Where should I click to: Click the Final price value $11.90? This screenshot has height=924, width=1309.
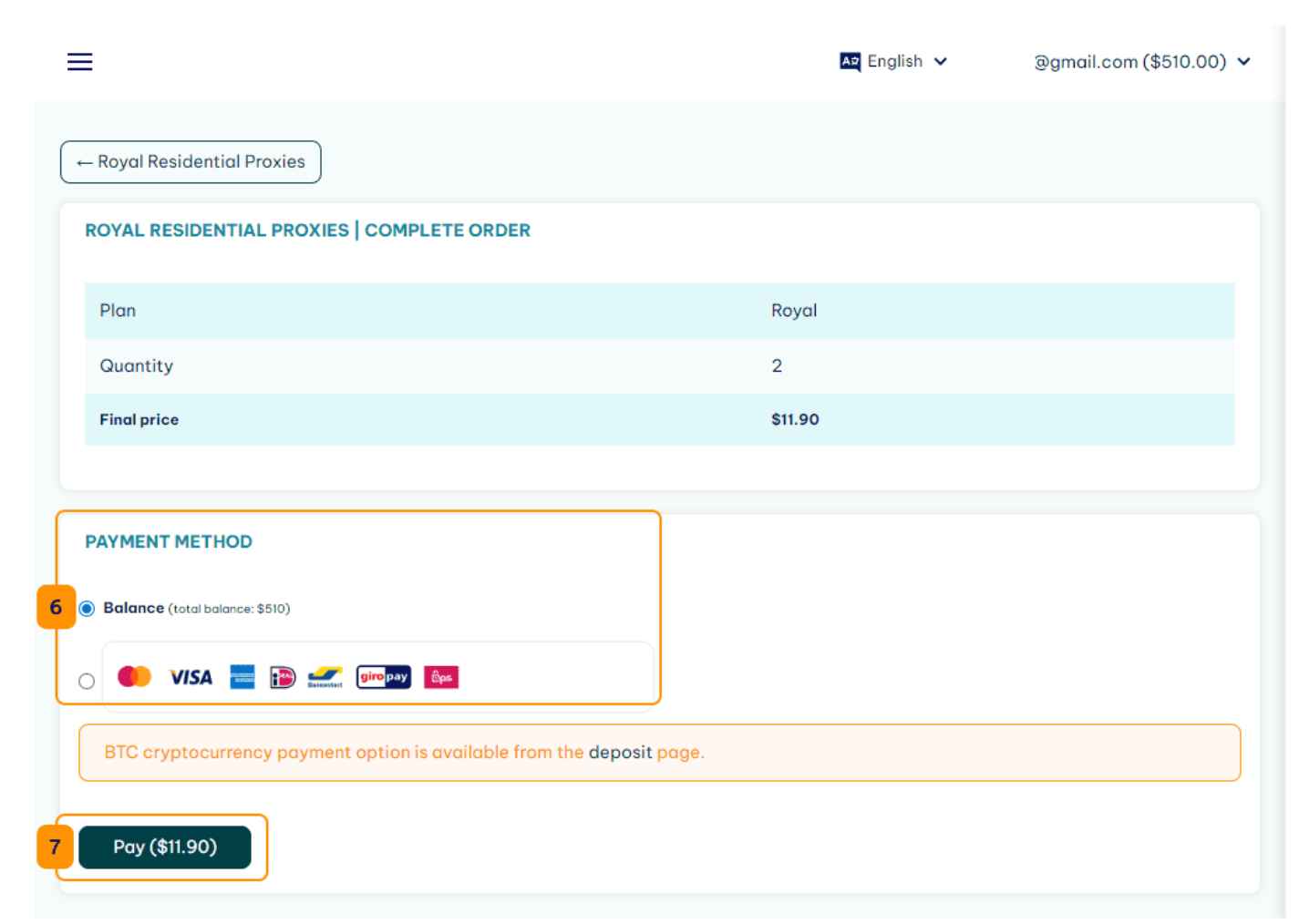(795, 420)
